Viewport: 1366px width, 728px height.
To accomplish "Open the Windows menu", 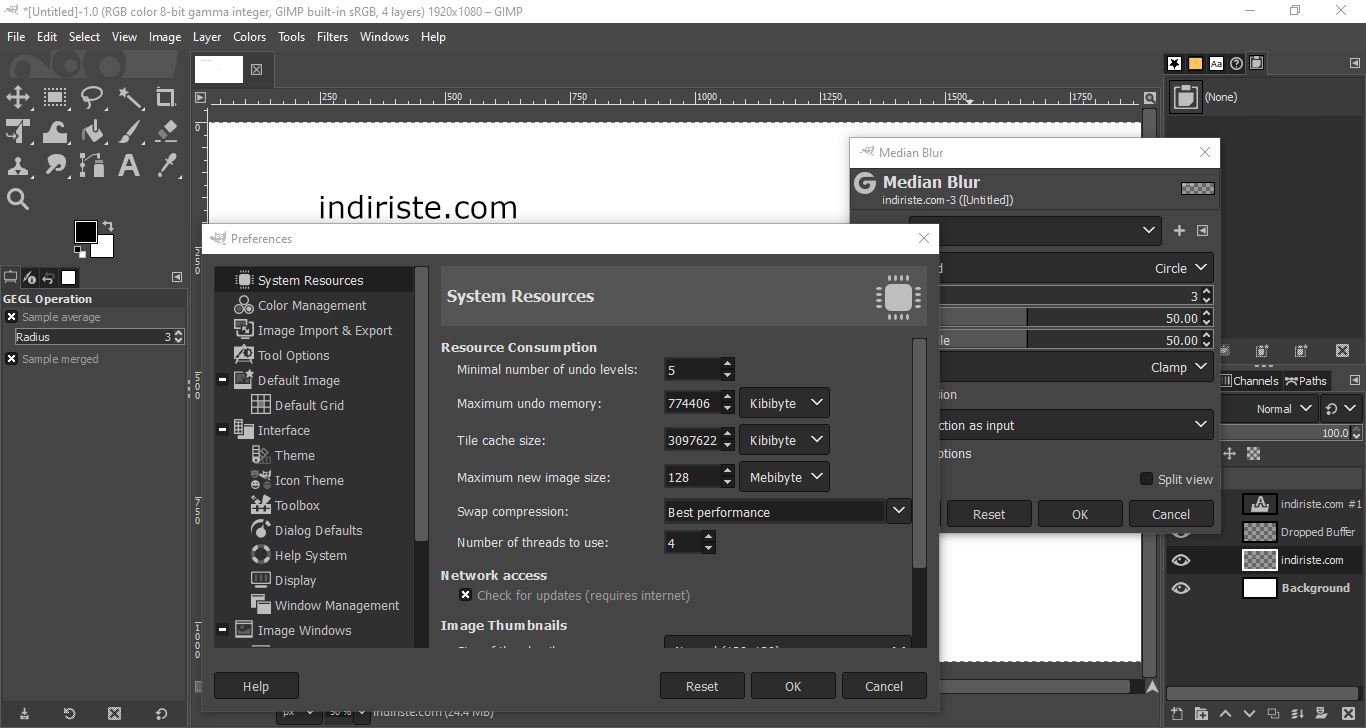I will [x=384, y=37].
